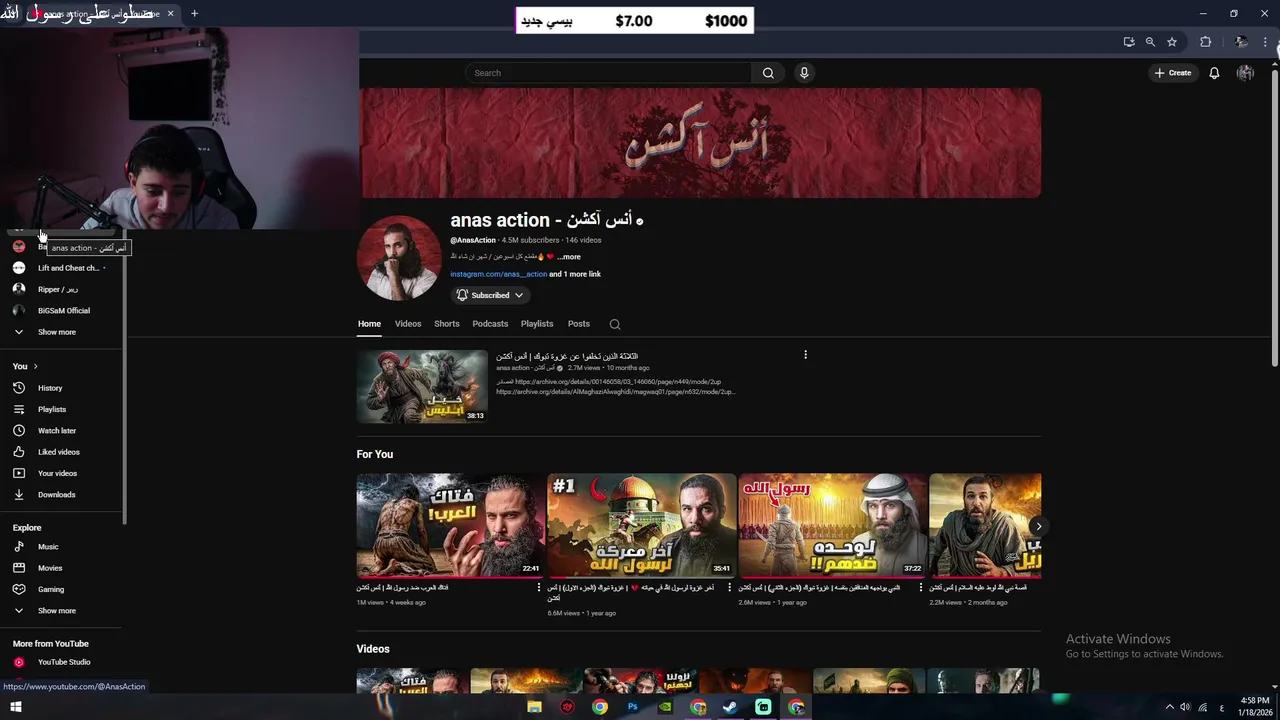Viewport: 1280px width, 720px height.
Task: Switch to the Shorts channel tab
Action: pos(447,324)
